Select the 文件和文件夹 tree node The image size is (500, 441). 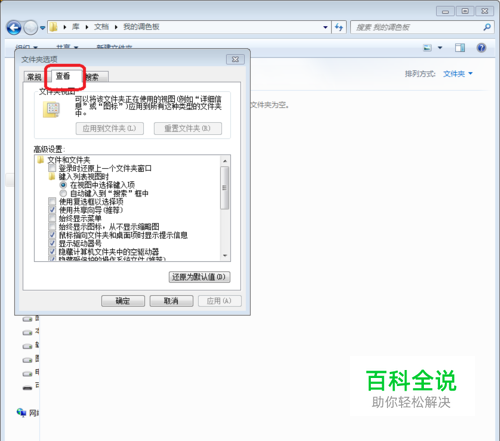pyautogui.click(x=69, y=160)
